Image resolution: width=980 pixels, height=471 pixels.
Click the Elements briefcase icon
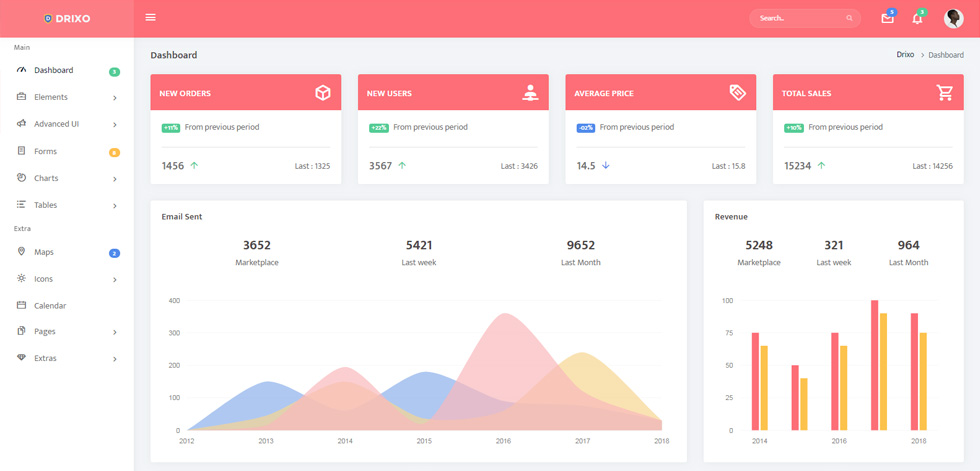point(21,97)
